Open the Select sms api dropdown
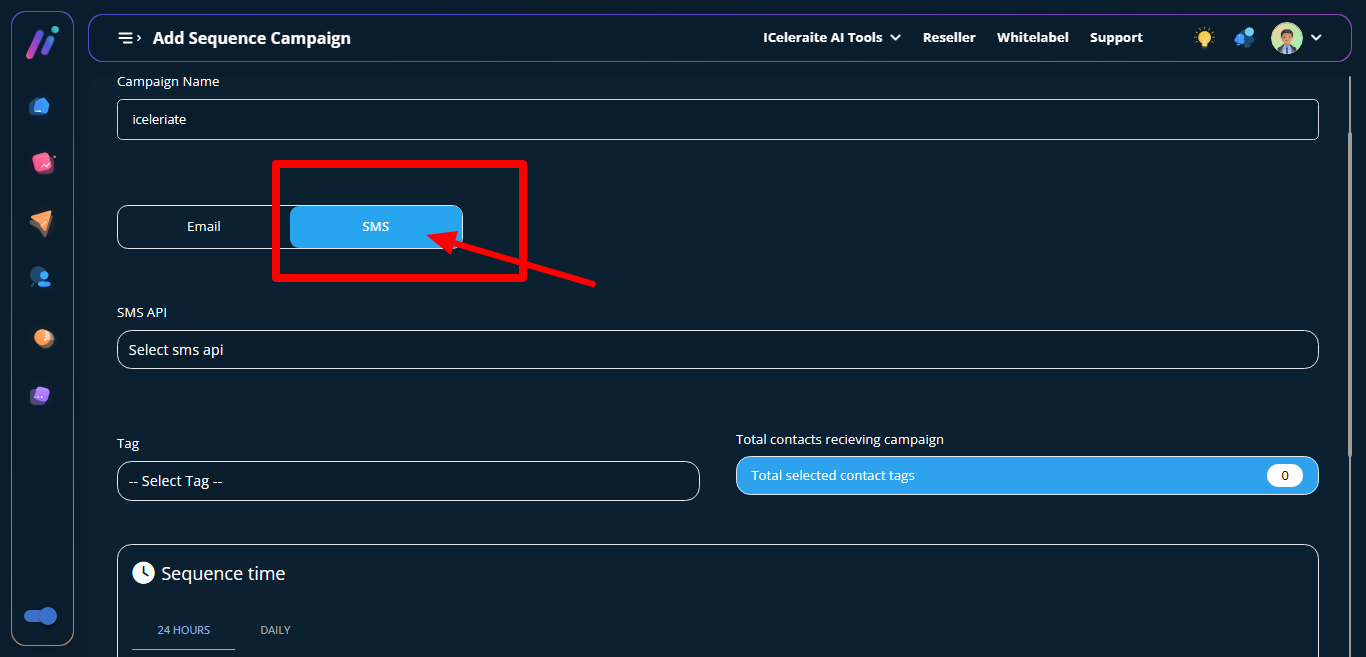This screenshot has height=657, width=1366. [x=717, y=350]
